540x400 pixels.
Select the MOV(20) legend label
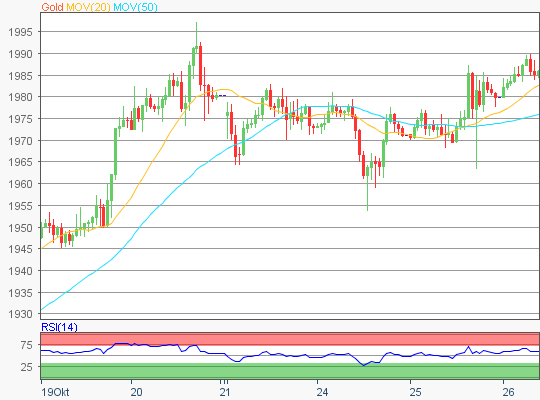pos(88,7)
